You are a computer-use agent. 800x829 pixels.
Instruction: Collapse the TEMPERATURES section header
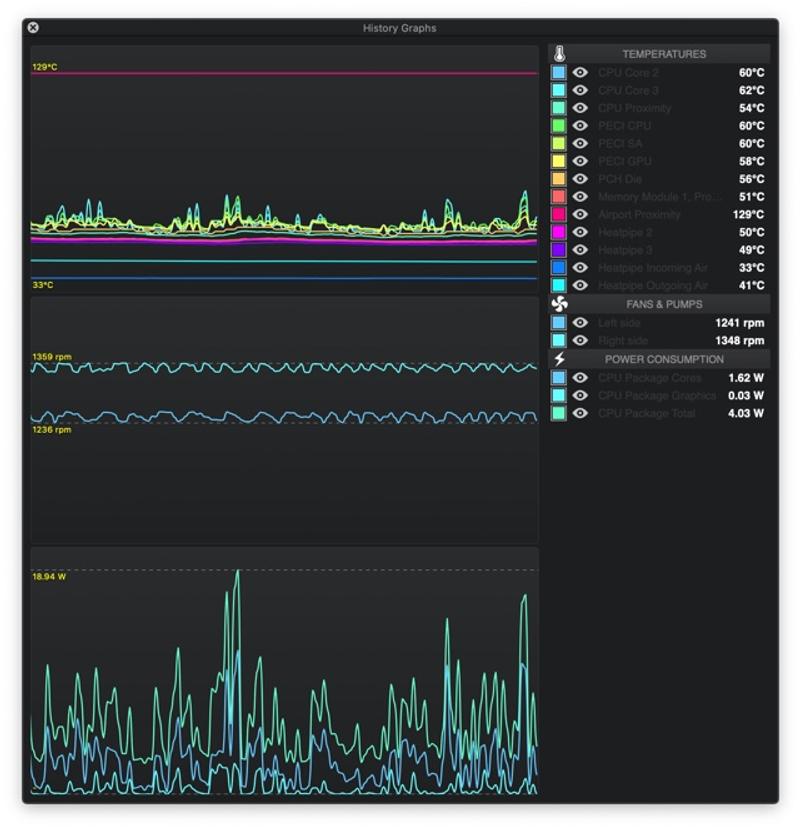coord(663,54)
